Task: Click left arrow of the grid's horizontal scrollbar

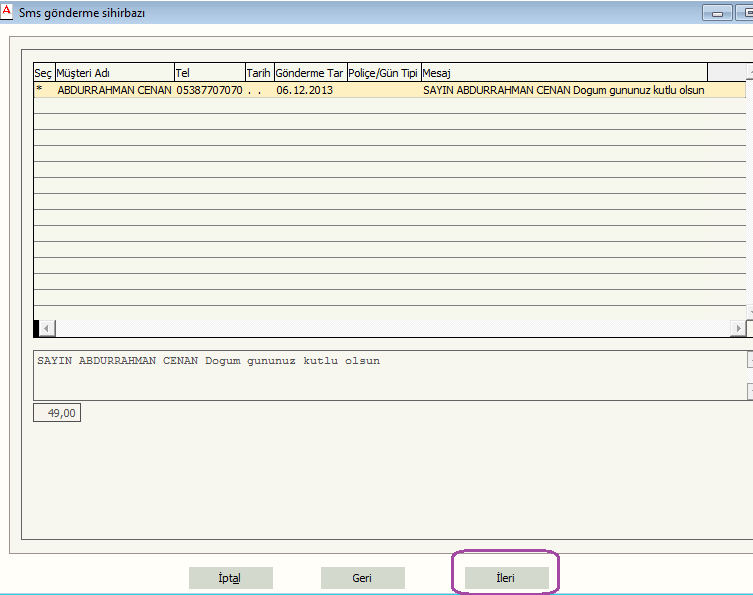Action: (x=46, y=328)
